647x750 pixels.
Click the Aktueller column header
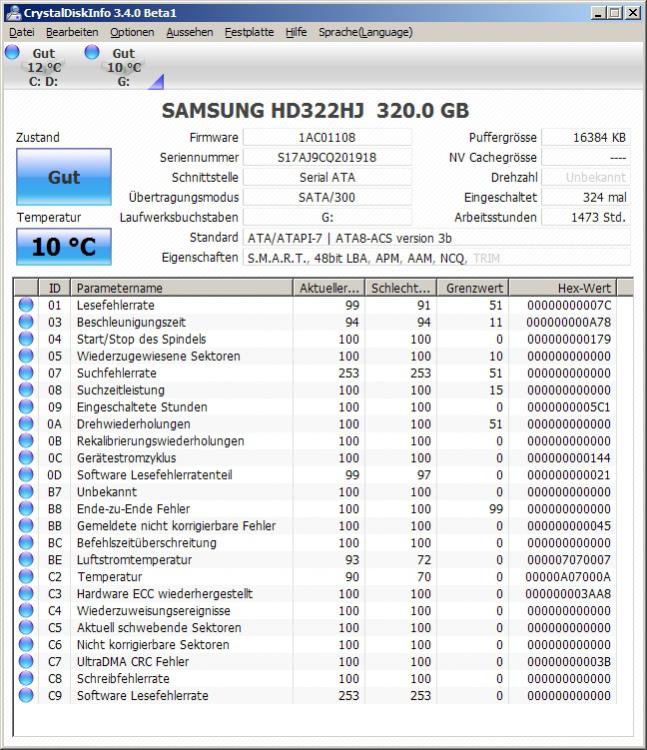coord(329,288)
